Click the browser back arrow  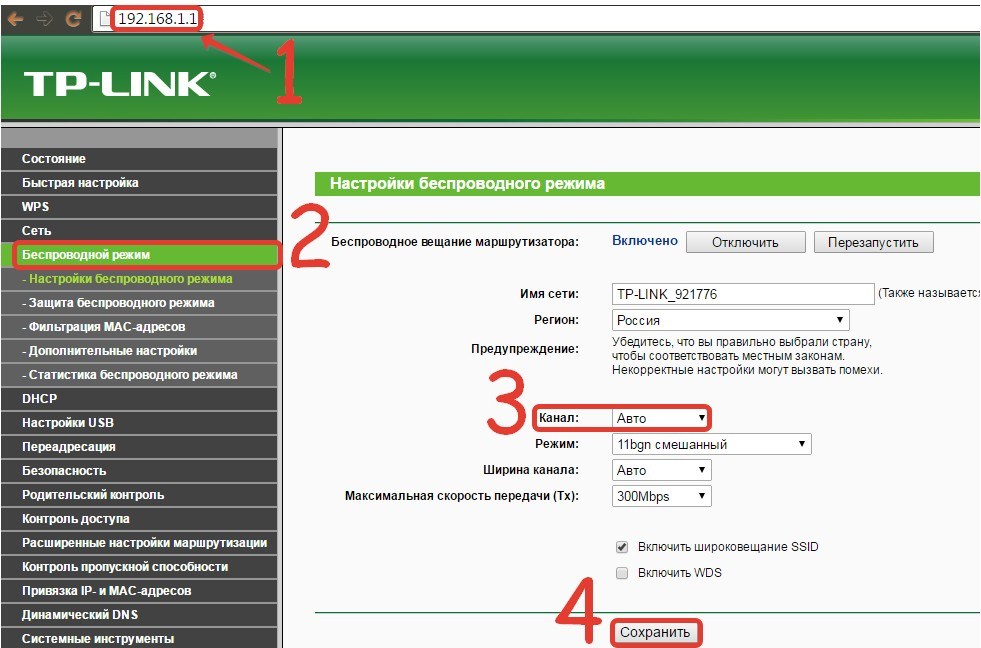pos(15,19)
